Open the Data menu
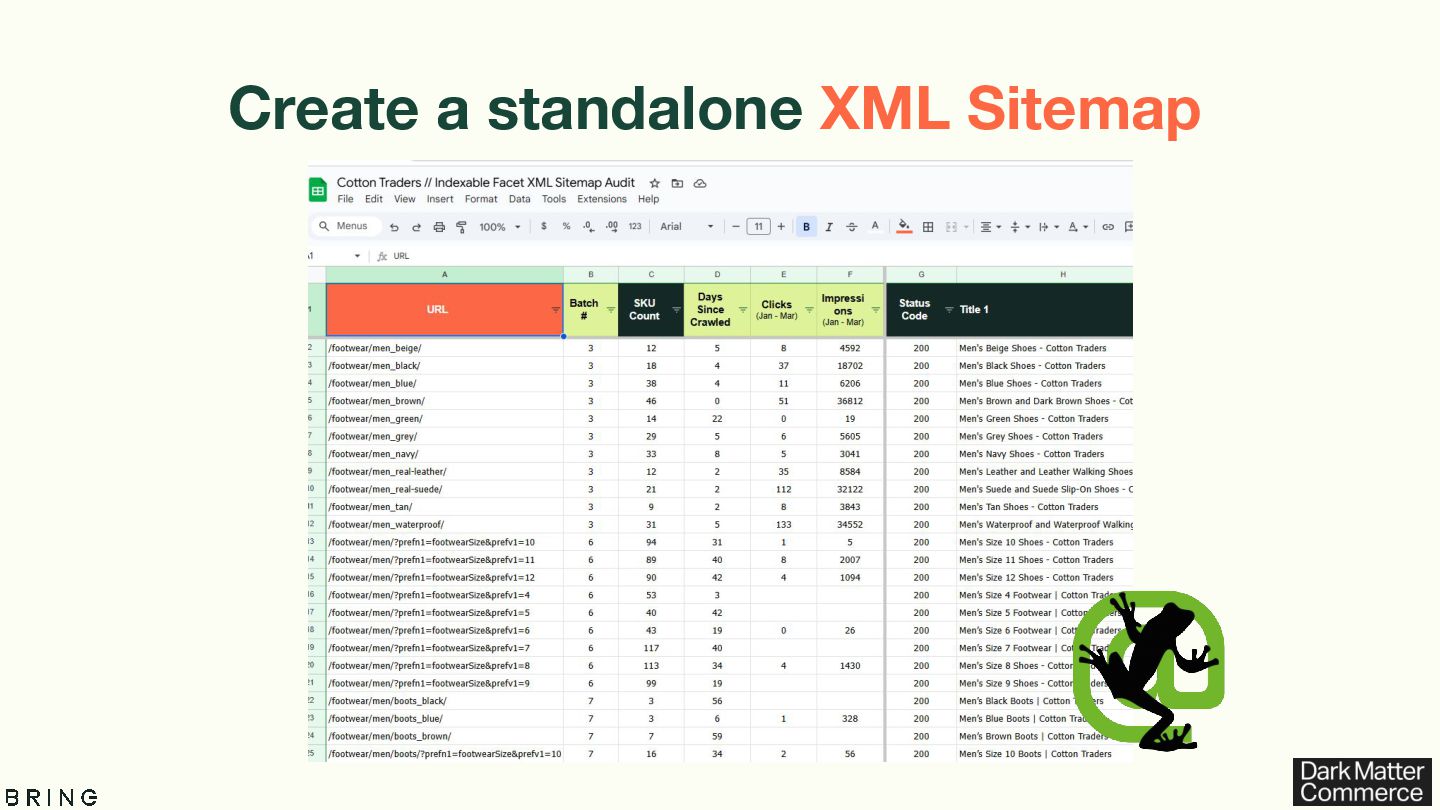Image resolution: width=1440 pixels, height=810 pixels. click(x=519, y=199)
